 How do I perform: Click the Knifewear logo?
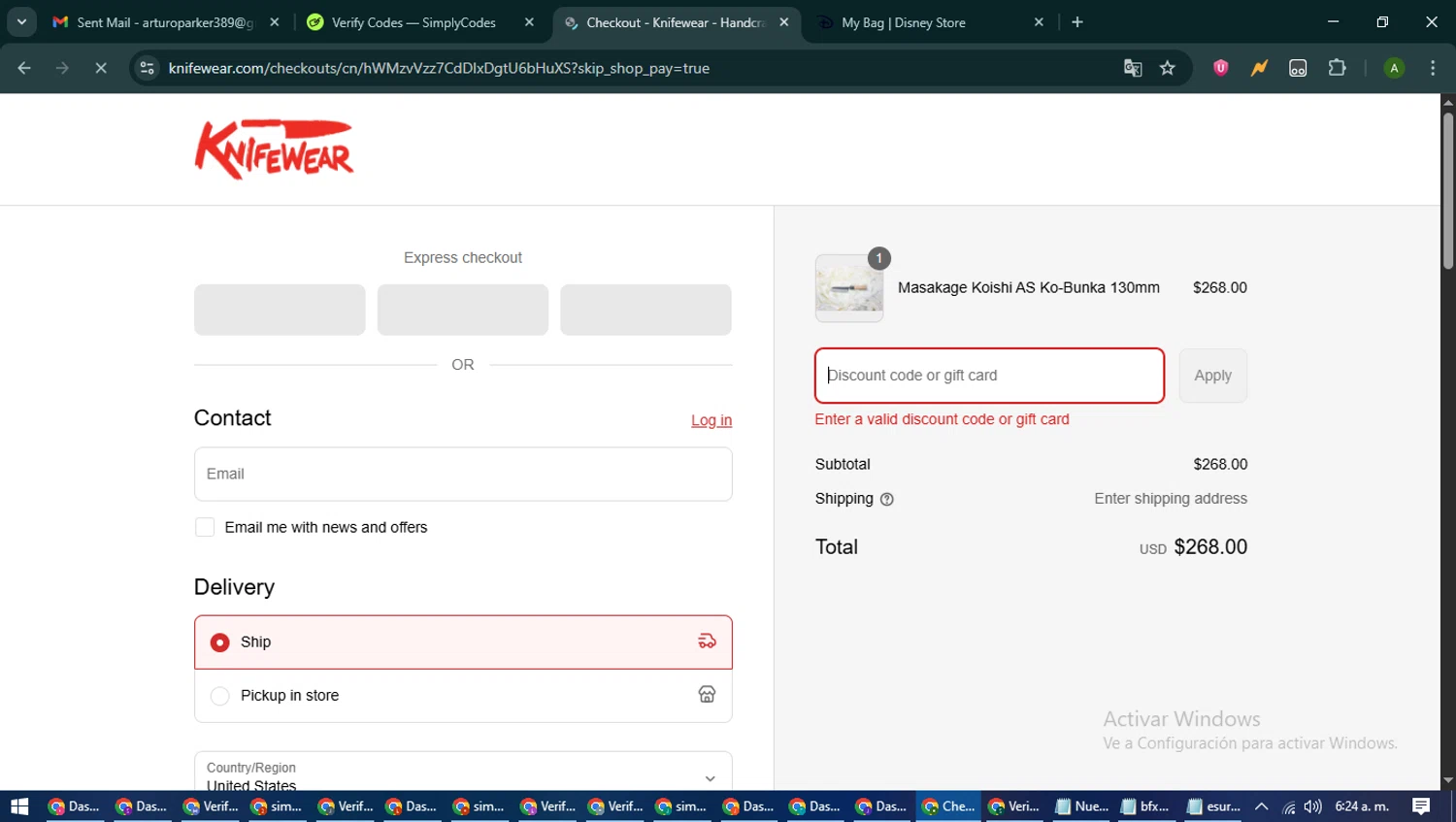click(x=275, y=149)
